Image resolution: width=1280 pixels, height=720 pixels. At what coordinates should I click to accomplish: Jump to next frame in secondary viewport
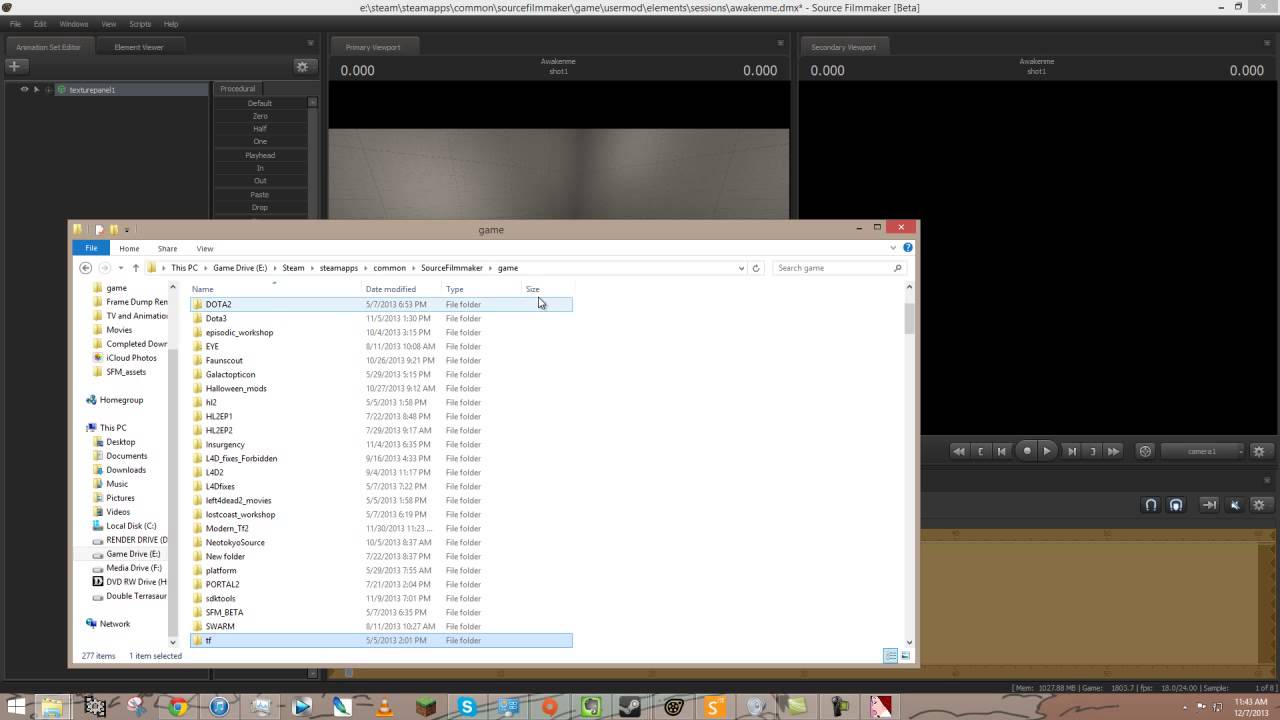pyautogui.click(x=1071, y=451)
